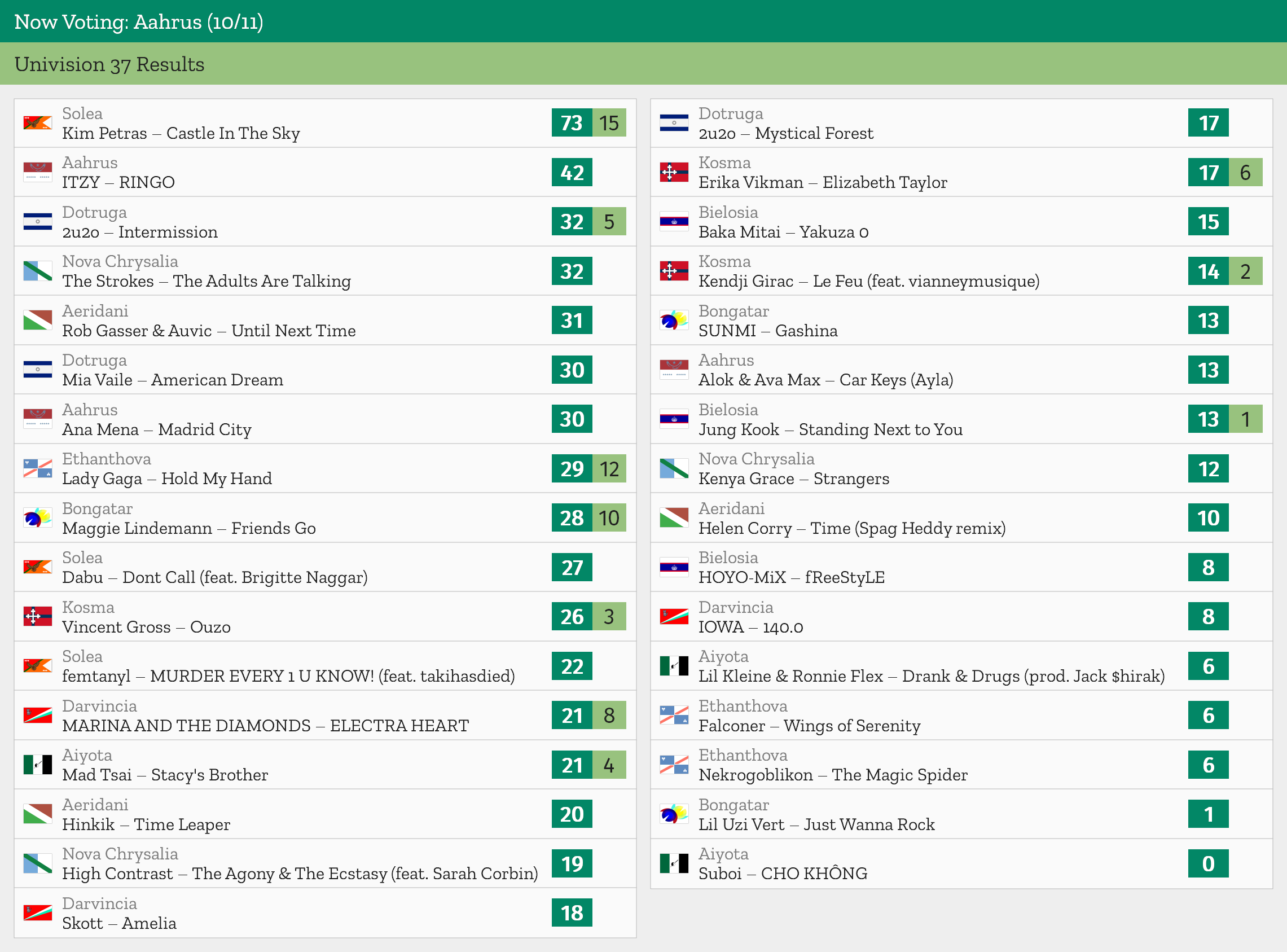
Task: Click the Aahrus flag beside ITZY – RINGO
Action: click(x=37, y=172)
